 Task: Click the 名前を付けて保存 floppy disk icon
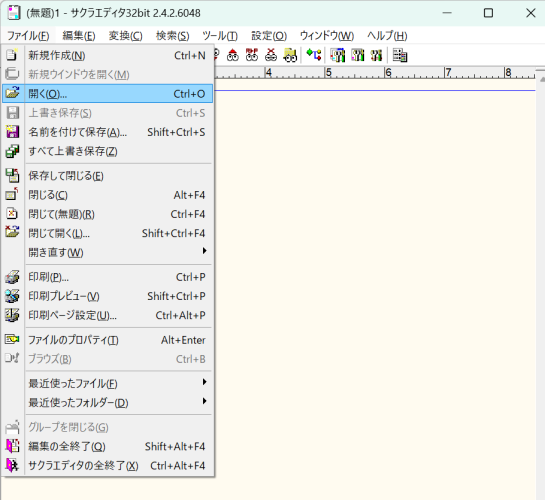click(12, 132)
